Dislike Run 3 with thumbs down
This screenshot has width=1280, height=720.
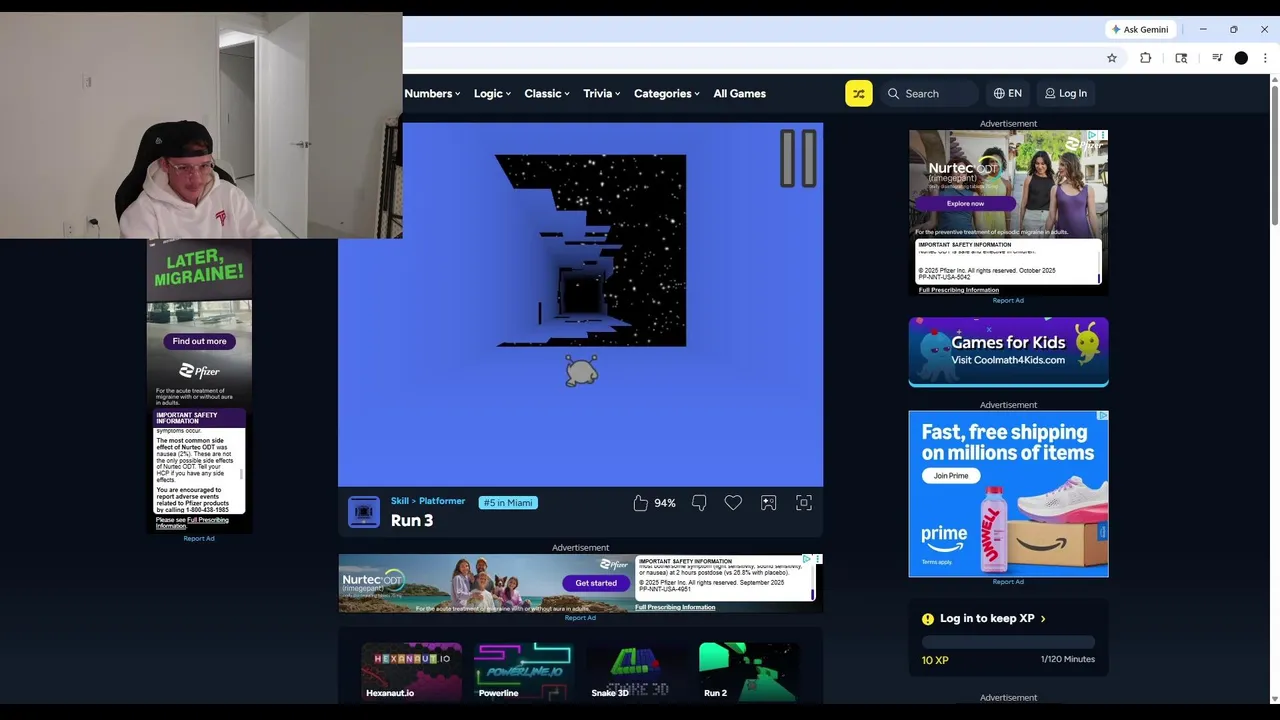click(x=699, y=503)
